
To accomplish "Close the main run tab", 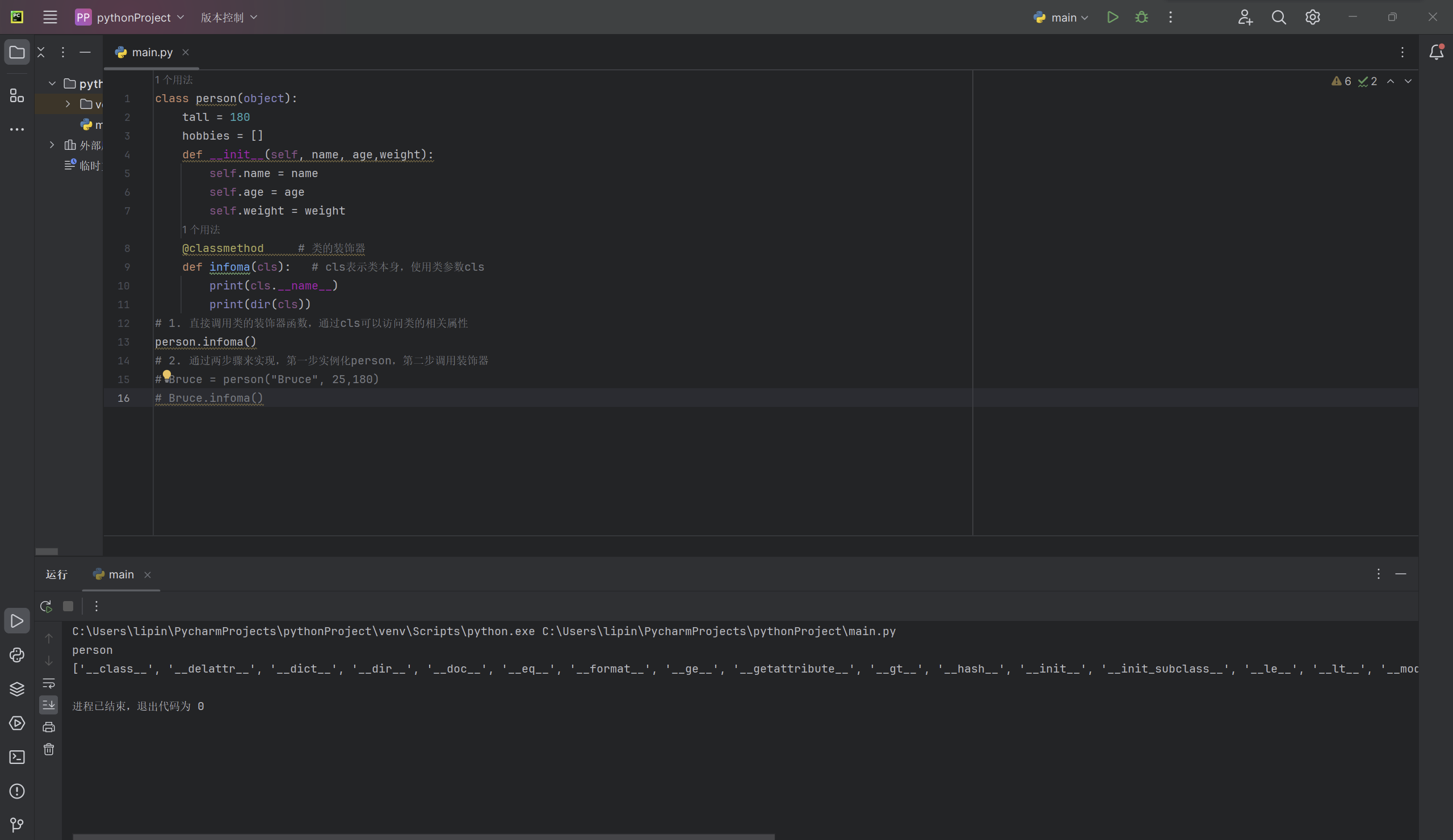I will point(148,575).
